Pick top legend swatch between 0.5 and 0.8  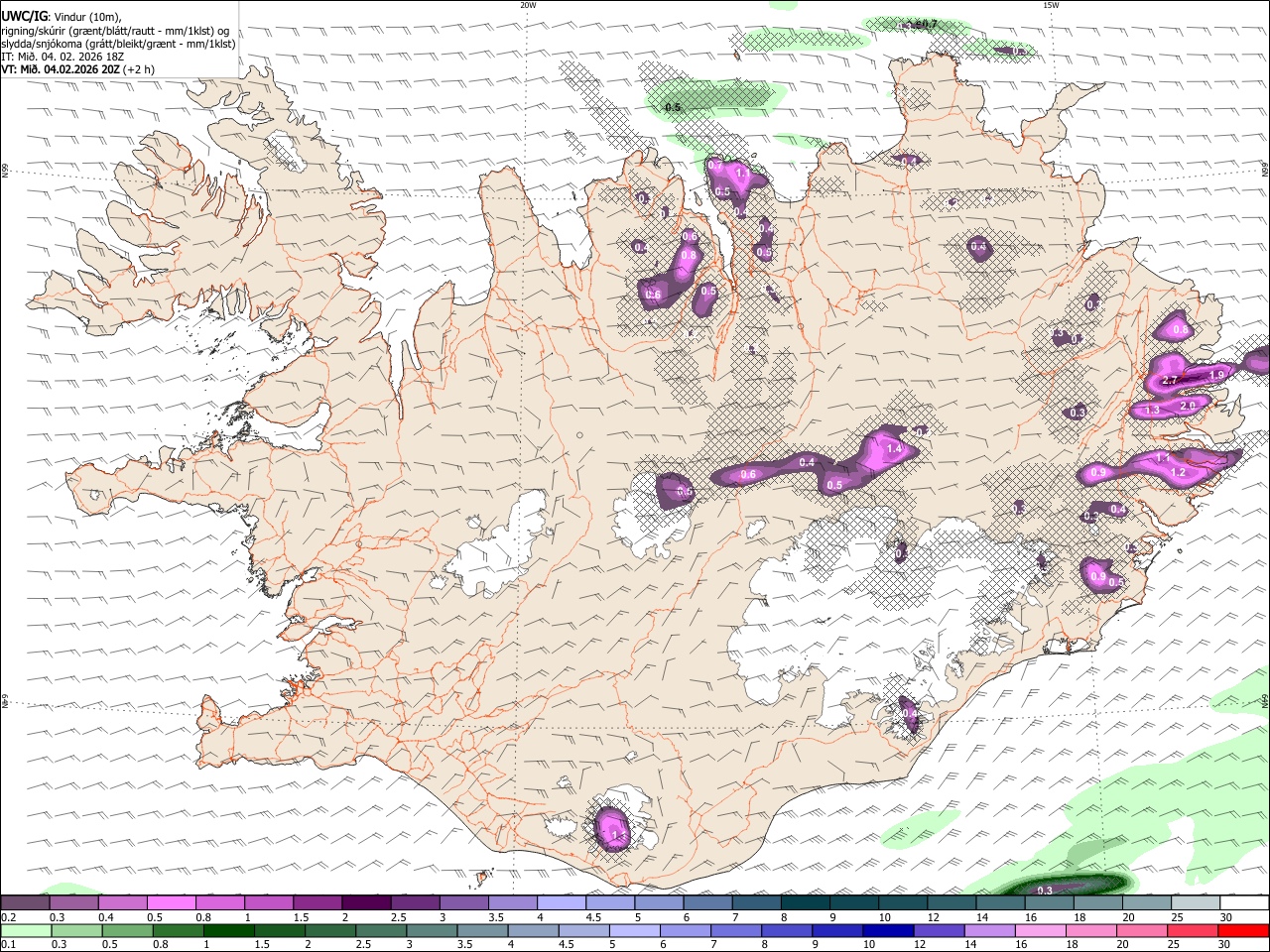(172, 902)
